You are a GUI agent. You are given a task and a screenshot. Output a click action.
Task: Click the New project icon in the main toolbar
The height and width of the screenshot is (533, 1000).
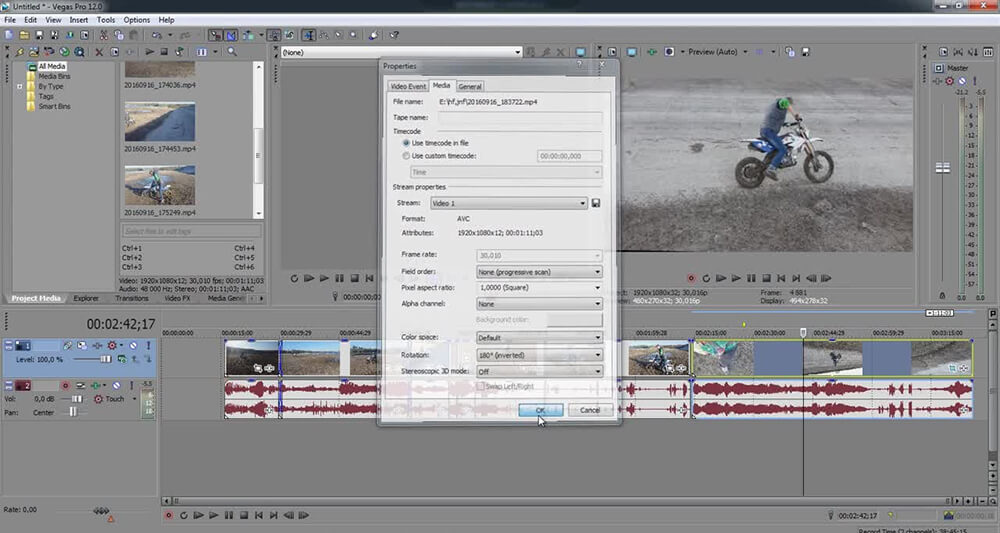tap(9, 35)
